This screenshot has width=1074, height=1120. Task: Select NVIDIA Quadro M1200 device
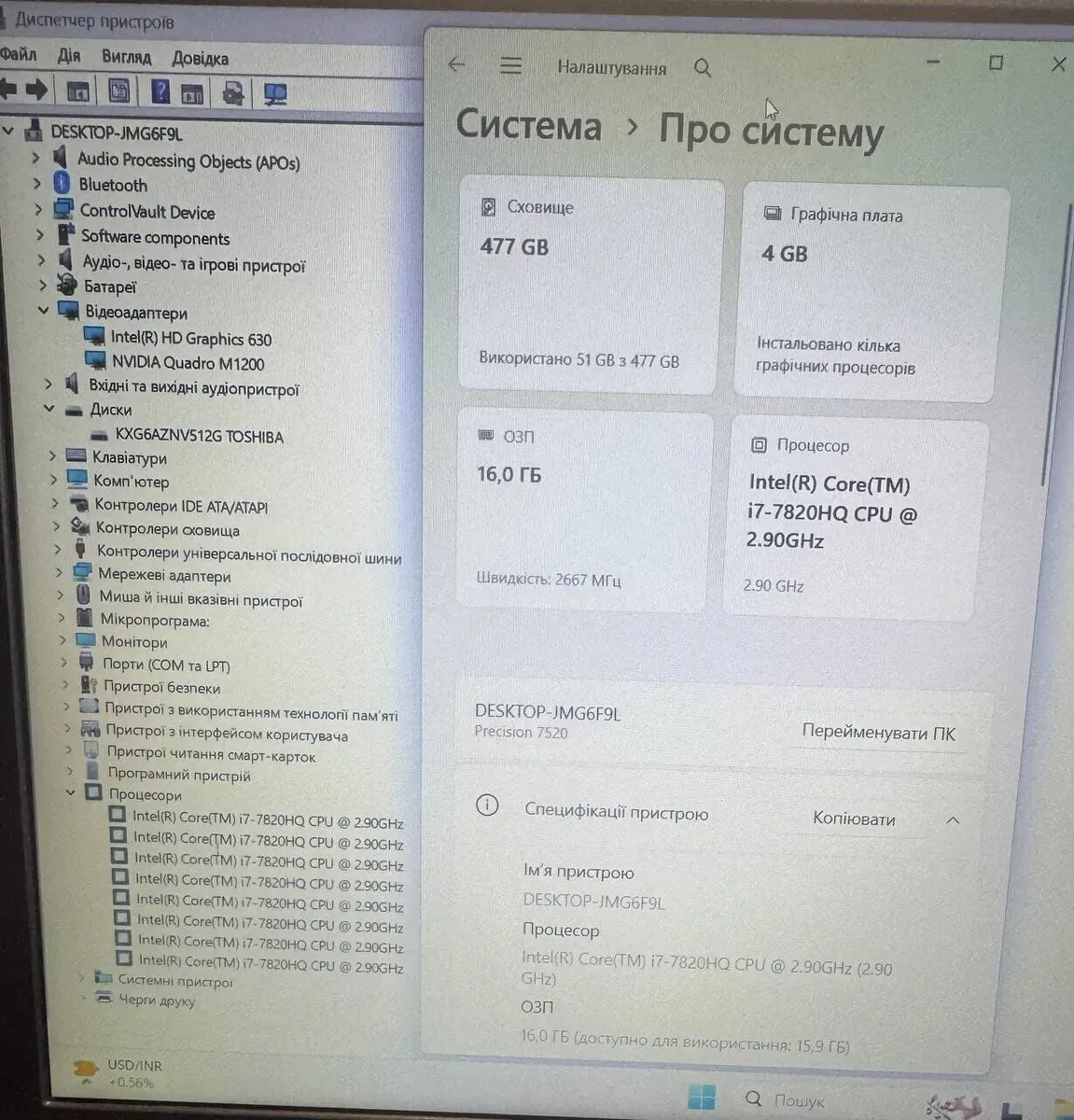tap(188, 363)
